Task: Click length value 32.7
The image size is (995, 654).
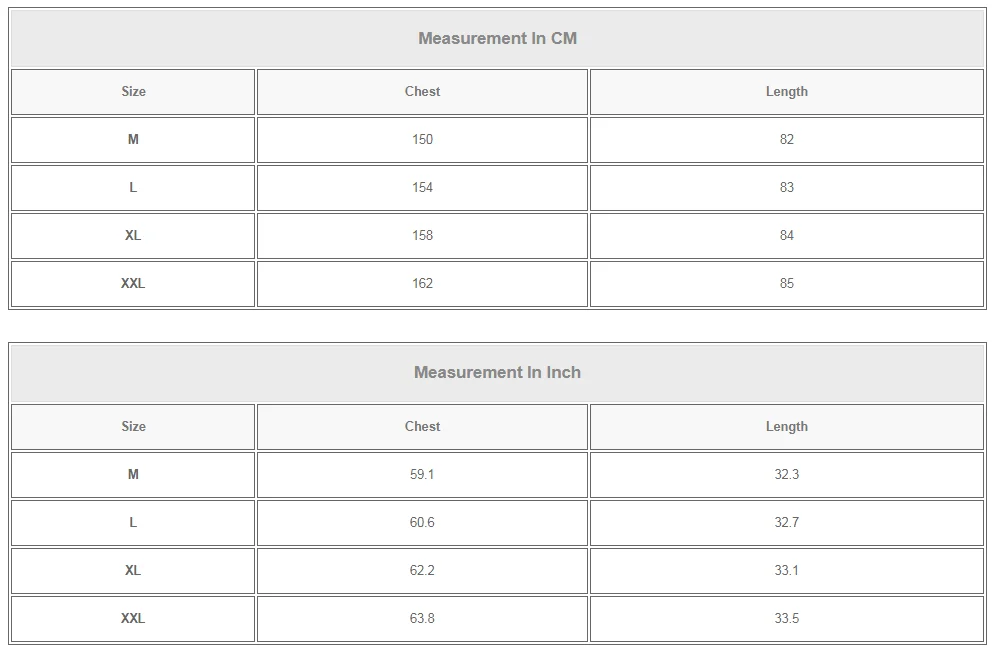Action: (x=786, y=522)
